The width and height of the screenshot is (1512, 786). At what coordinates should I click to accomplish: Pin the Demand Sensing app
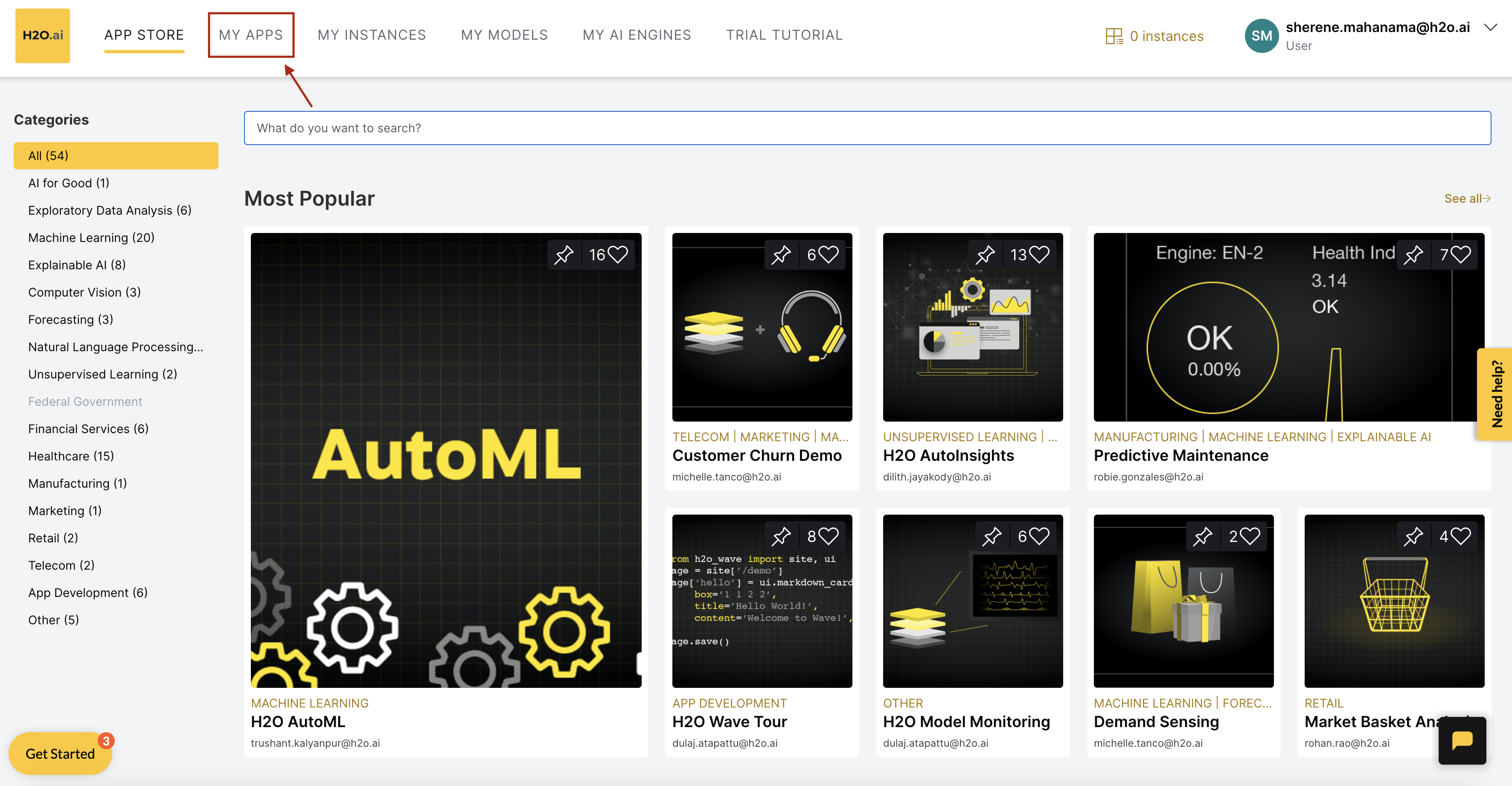[1203, 536]
